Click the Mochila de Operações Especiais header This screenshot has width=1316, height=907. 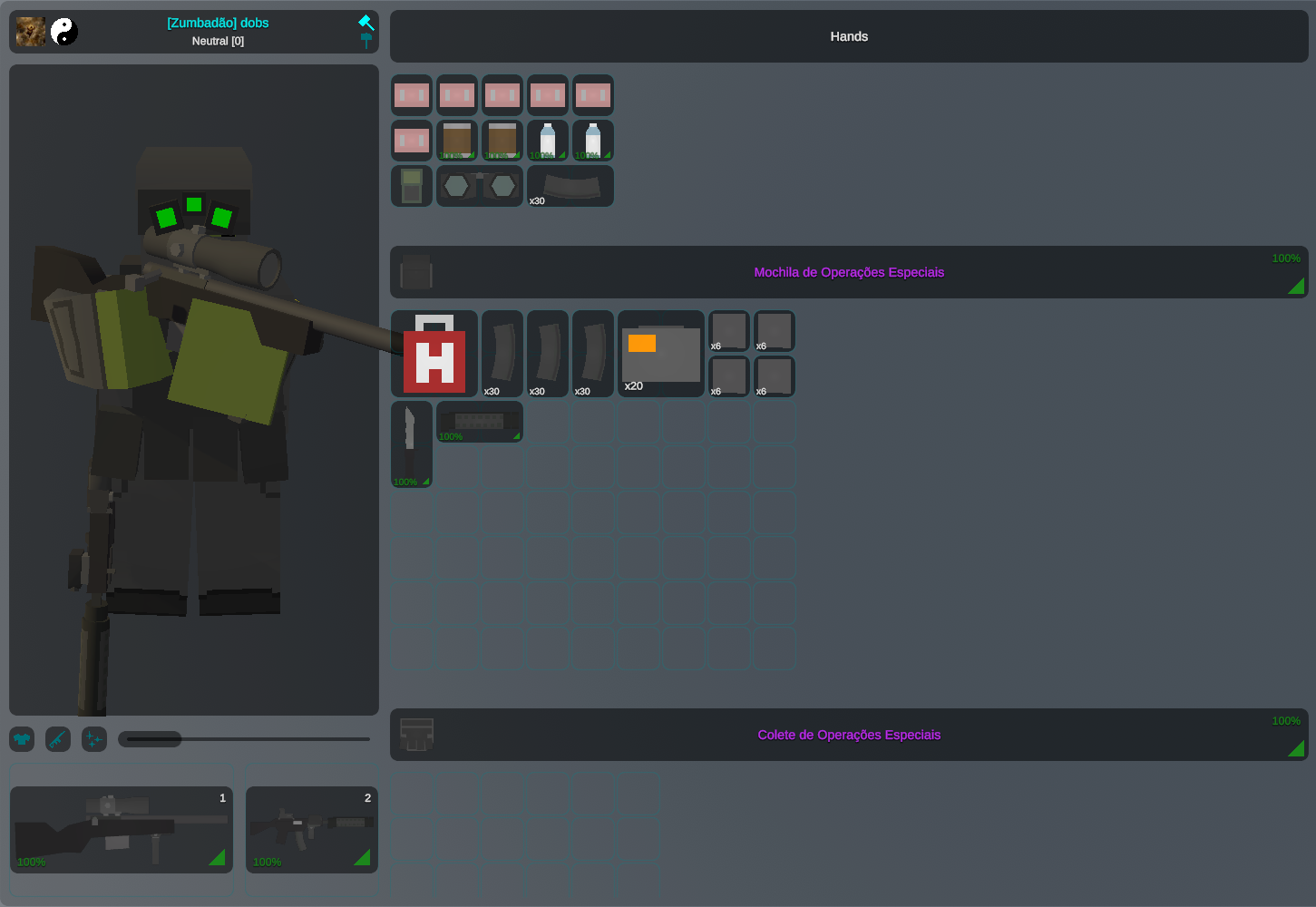[x=849, y=272]
